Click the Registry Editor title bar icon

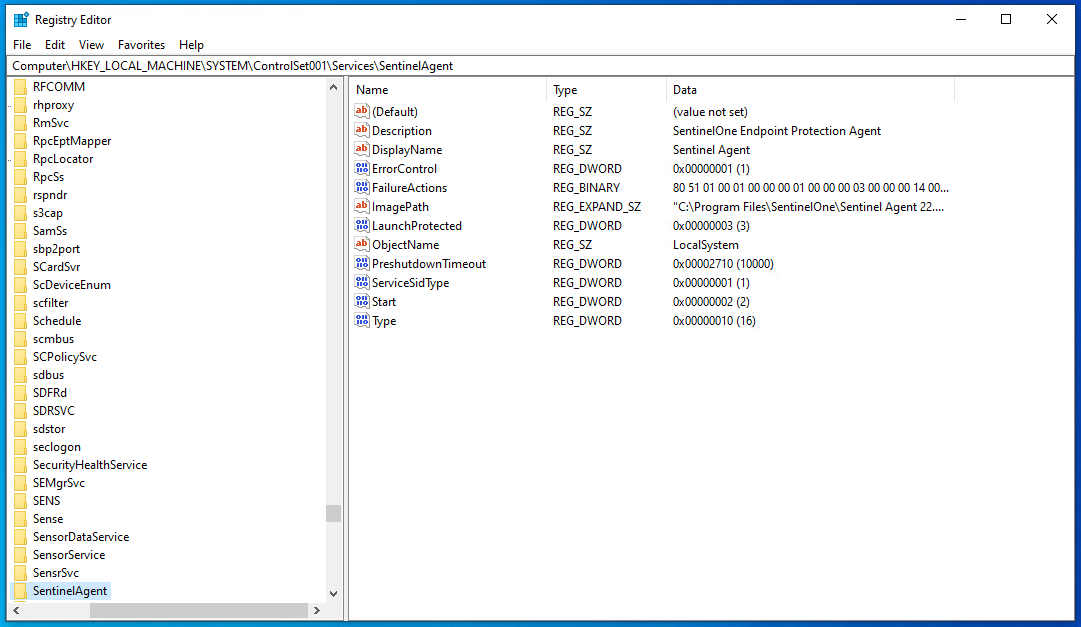click(x=21, y=19)
